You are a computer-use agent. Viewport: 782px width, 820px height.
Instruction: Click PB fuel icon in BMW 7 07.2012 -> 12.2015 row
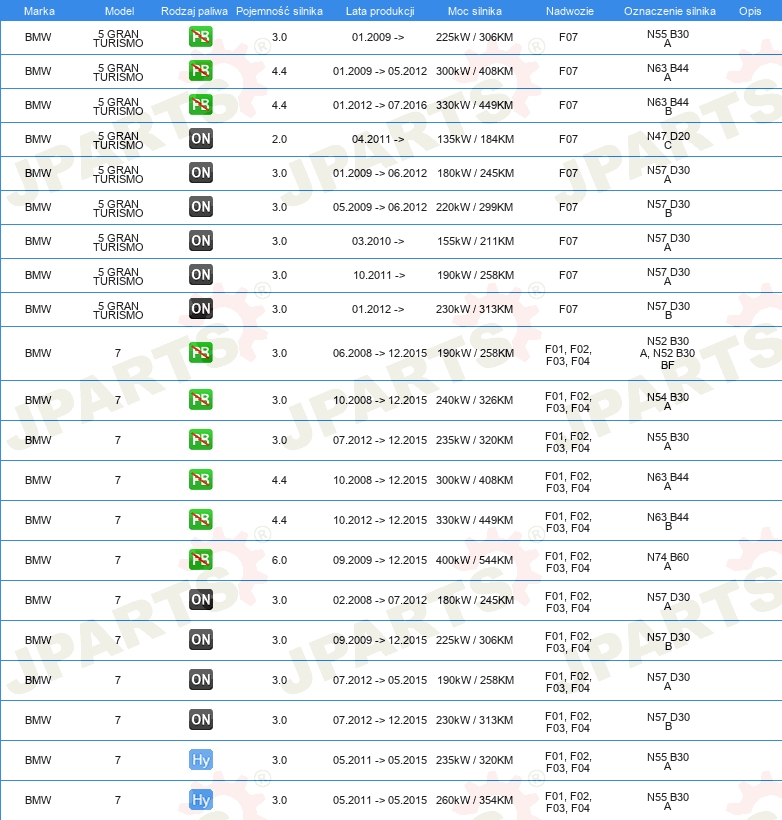(201, 440)
